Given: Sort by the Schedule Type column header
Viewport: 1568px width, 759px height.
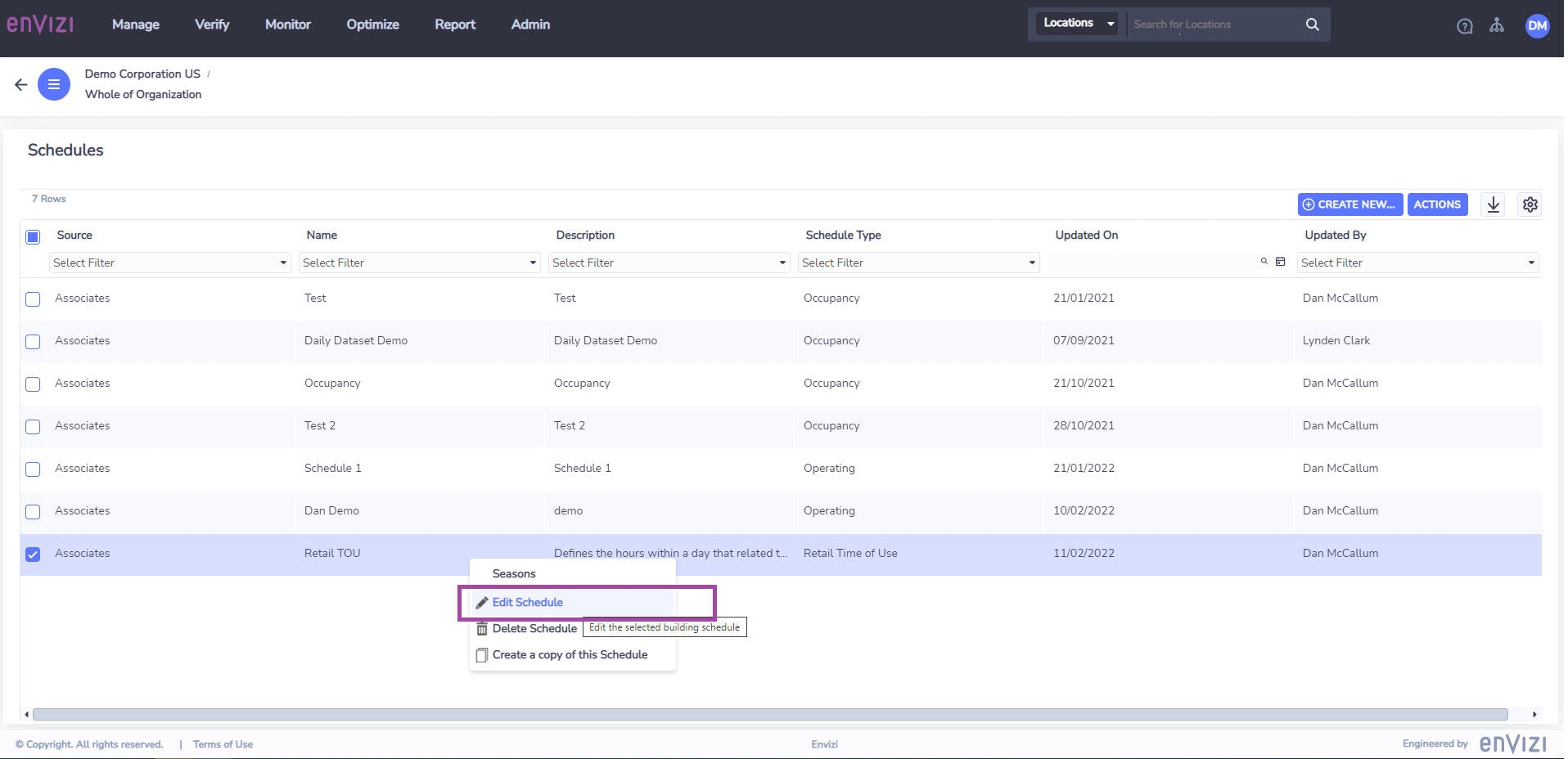Looking at the screenshot, I should 843,235.
